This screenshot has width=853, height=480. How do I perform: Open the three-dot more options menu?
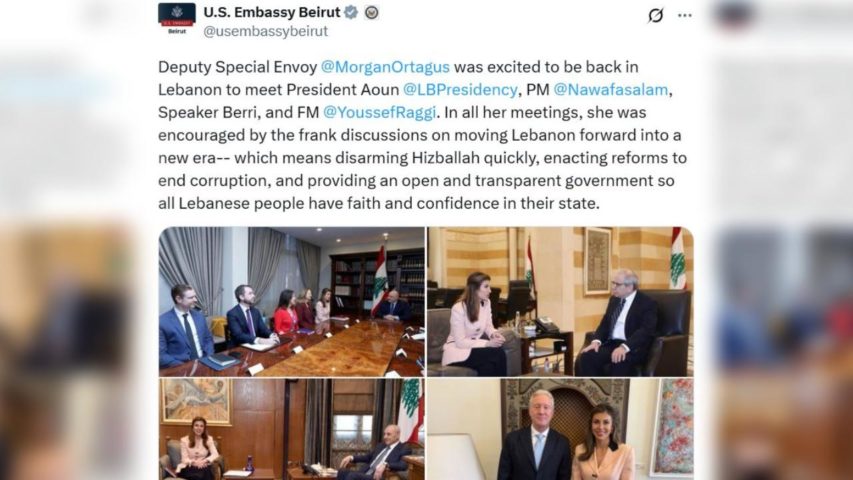684,15
